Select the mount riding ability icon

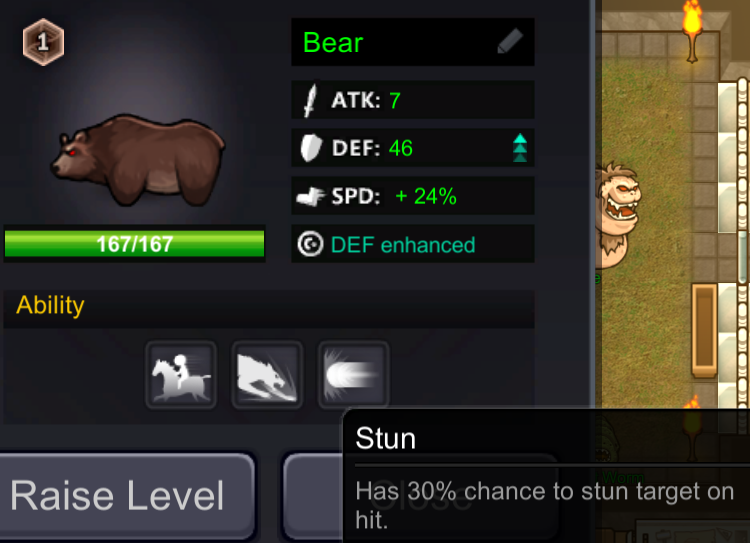pos(181,375)
